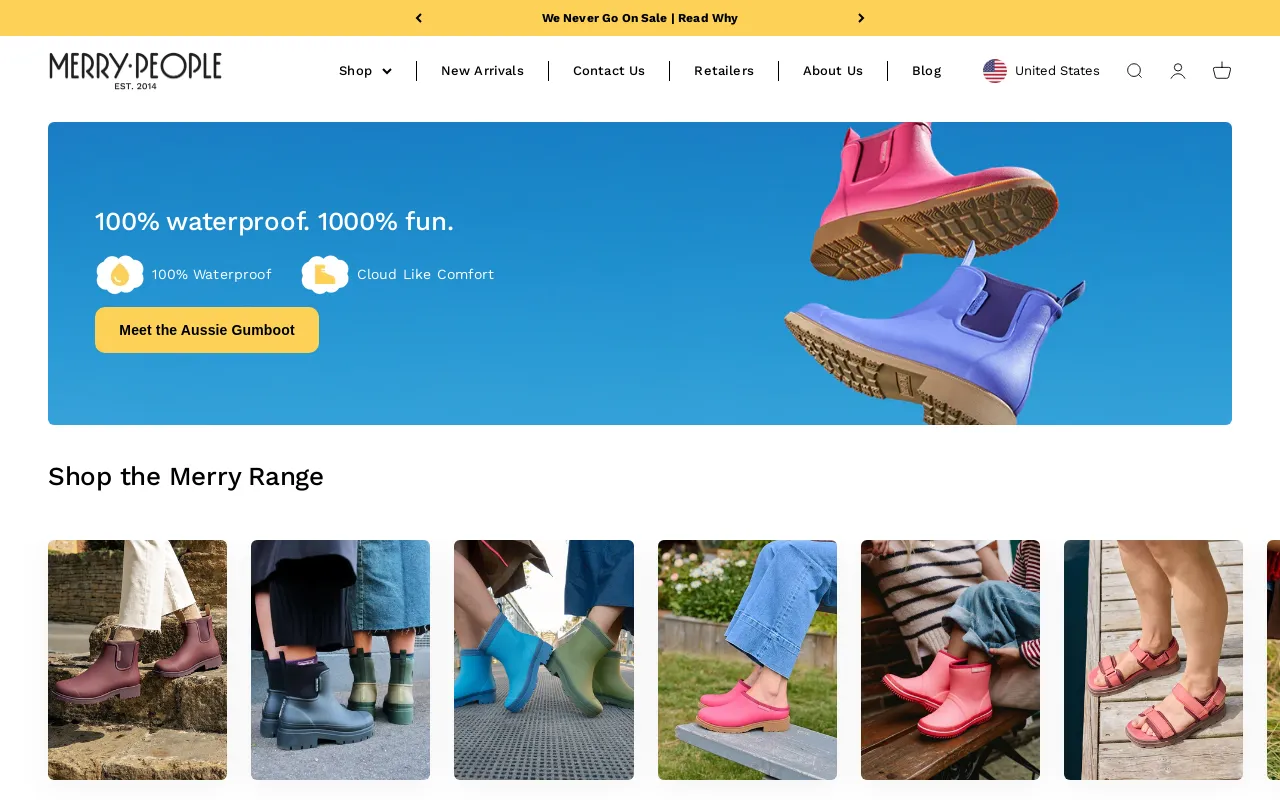The image size is (1280, 800).
Task: Click the 100% Waterproof droplet cloud icon
Action: [120, 274]
